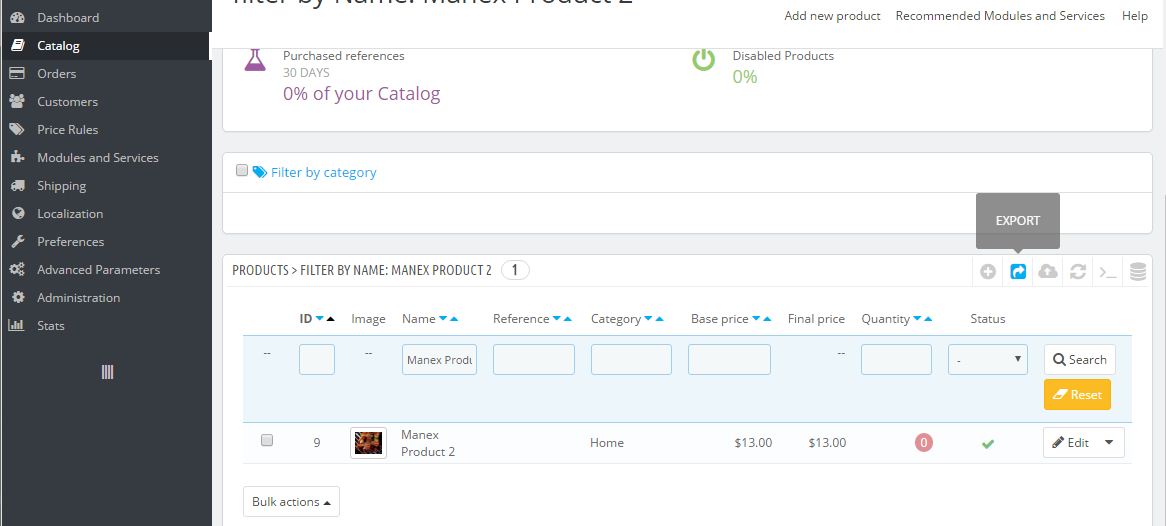
Task: Enable the Filter by category checkbox
Action: click(242, 171)
